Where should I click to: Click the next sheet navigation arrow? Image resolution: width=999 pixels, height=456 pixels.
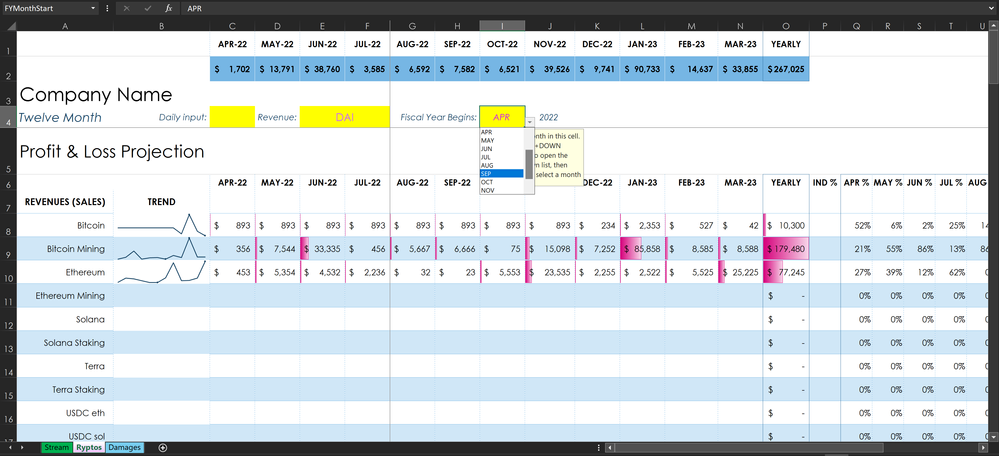tap(24, 448)
